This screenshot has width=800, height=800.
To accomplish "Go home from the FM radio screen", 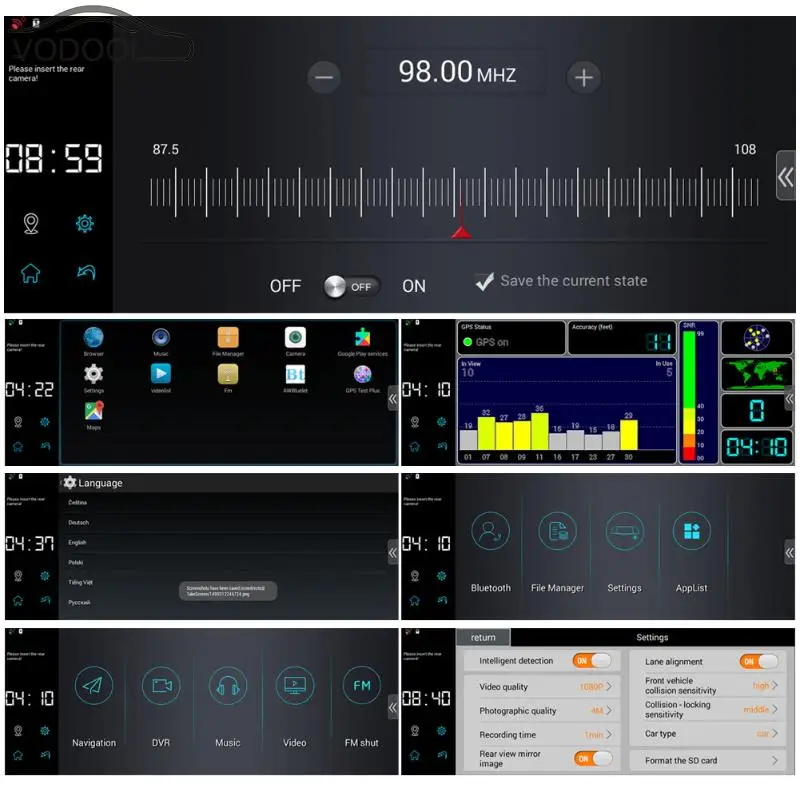I will [31, 273].
